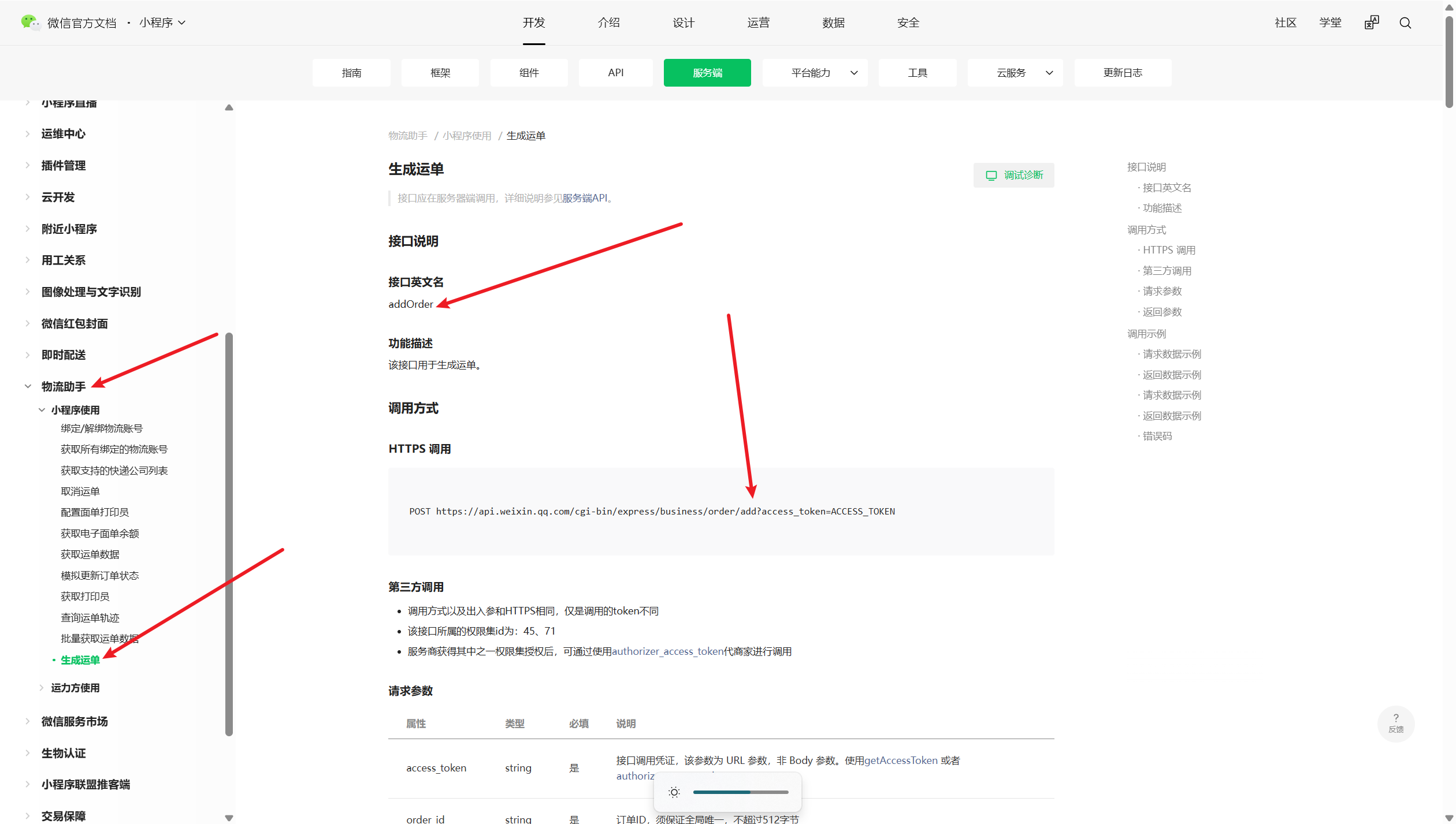1456x824 pixels.
Task: Select 取消运单 in the sidebar
Action: click(x=80, y=491)
